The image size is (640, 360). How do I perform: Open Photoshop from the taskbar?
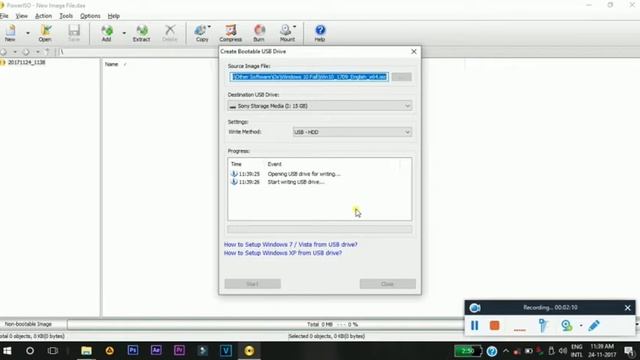tap(133, 350)
